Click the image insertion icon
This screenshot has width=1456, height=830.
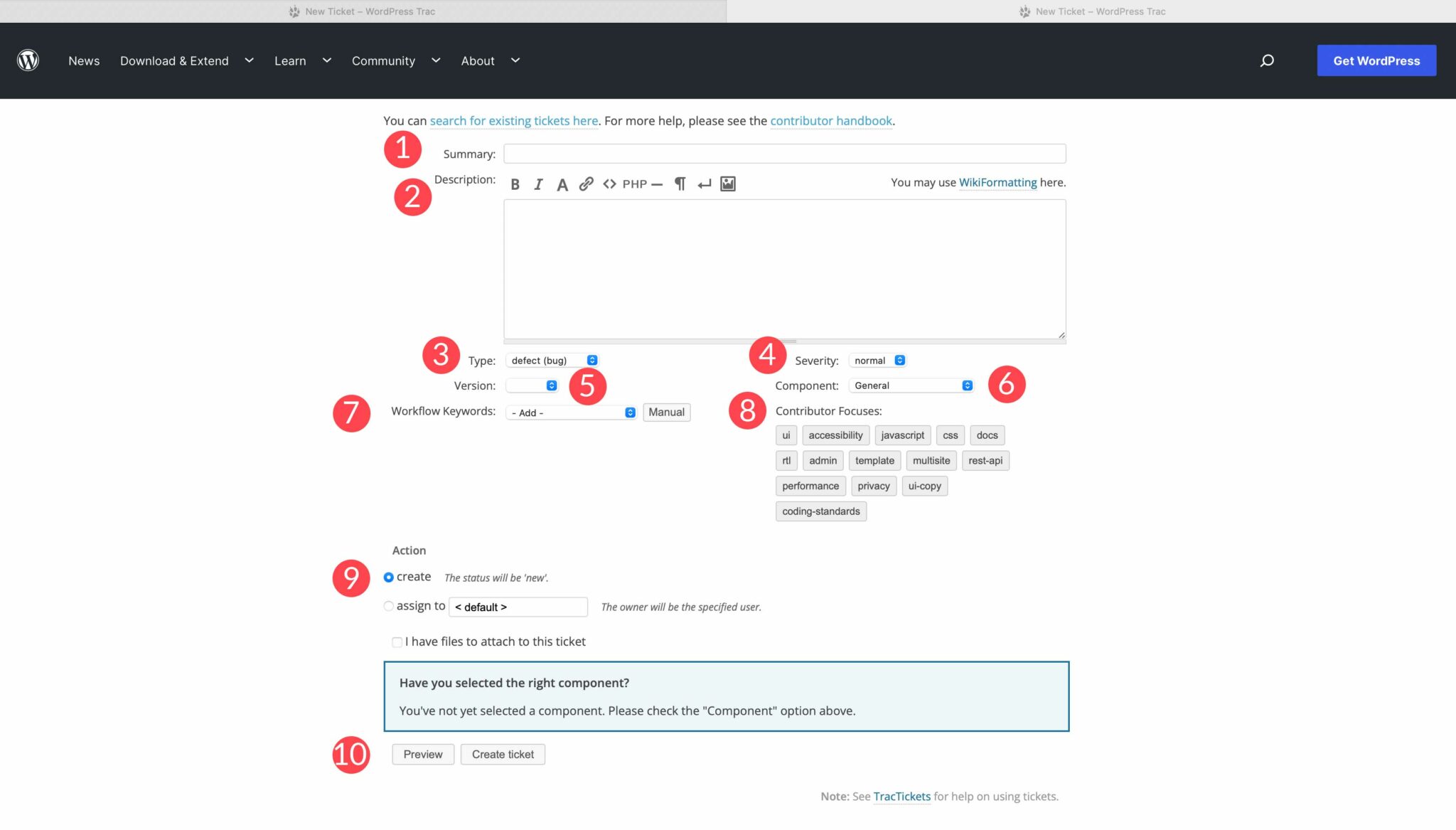[x=729, y=183]
